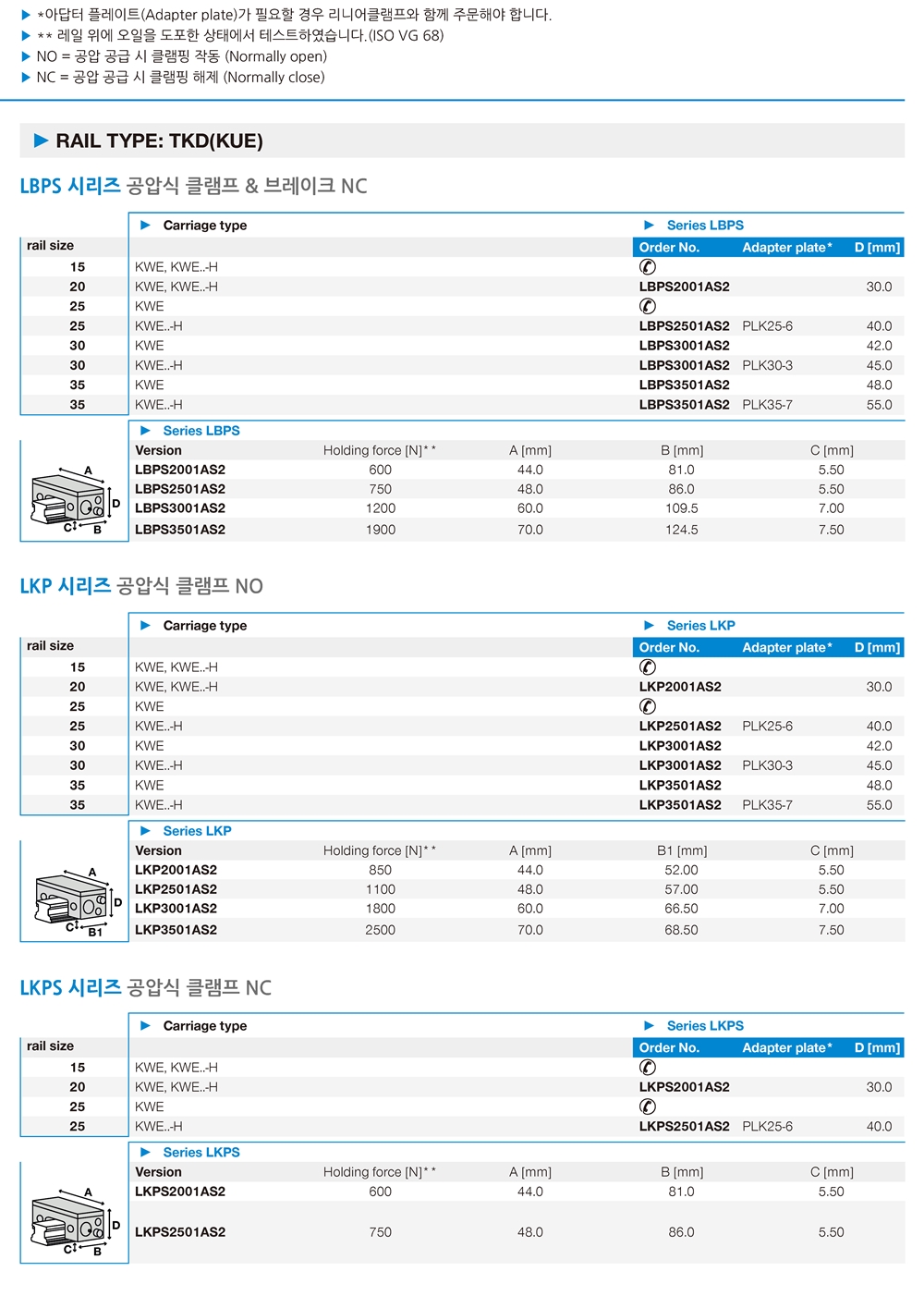Select holding force value "1800"
Screen dimensions: 924x1308
381,909
